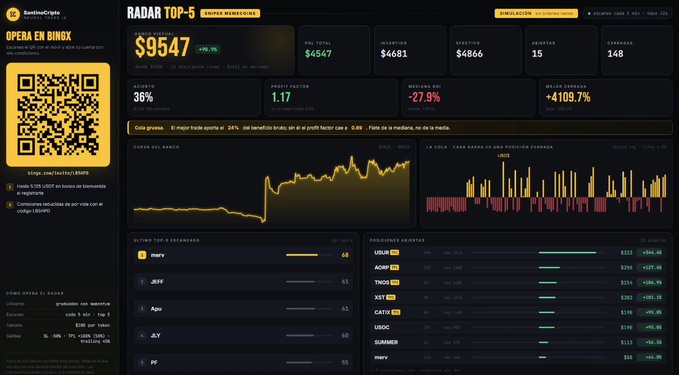Viewport: 679px width, 375px height.
Task: Click the MEJOR CERRADA +4109.7% value
Action: point(568,97)
